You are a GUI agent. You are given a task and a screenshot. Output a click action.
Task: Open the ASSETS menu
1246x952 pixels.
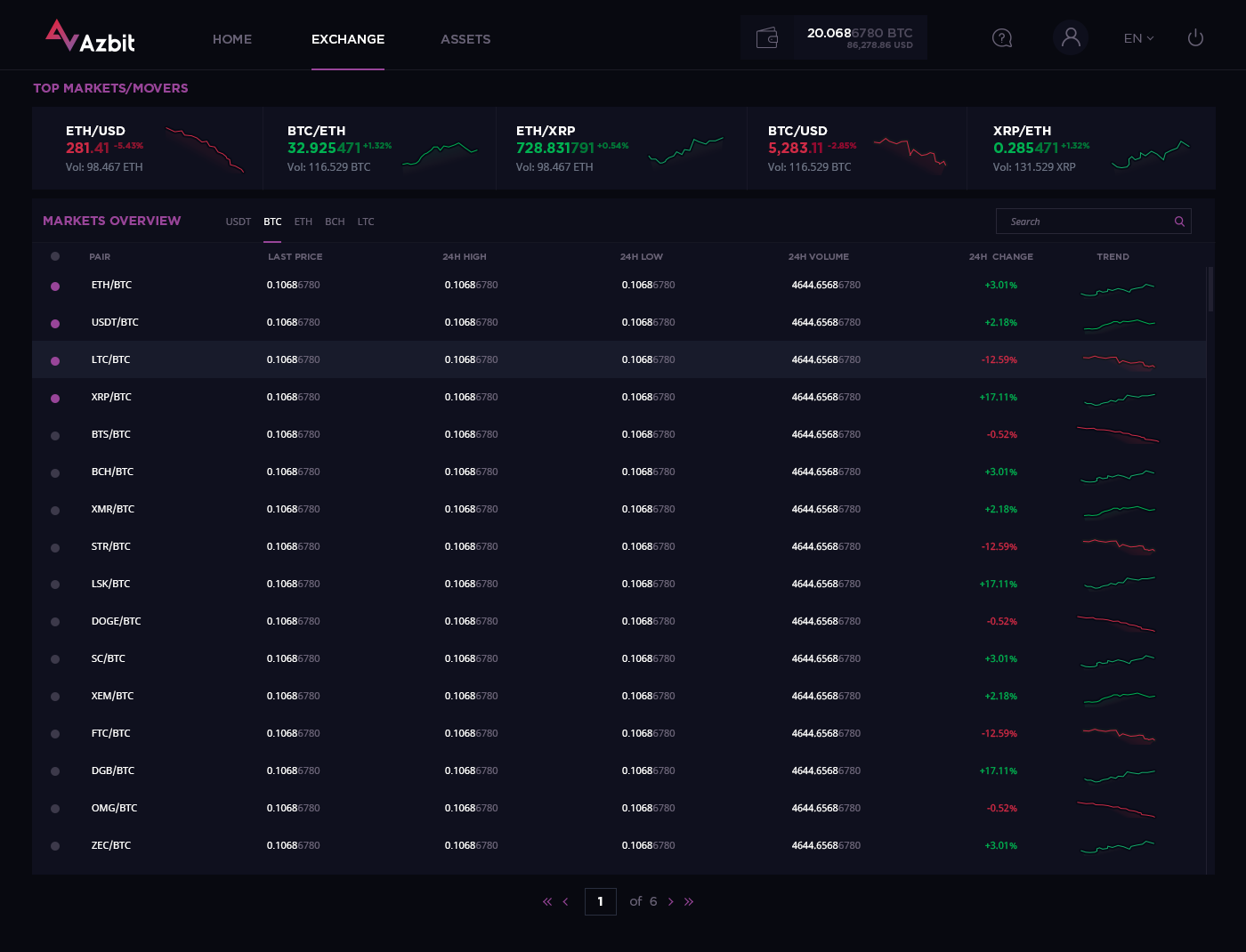(x=465, y=39)
